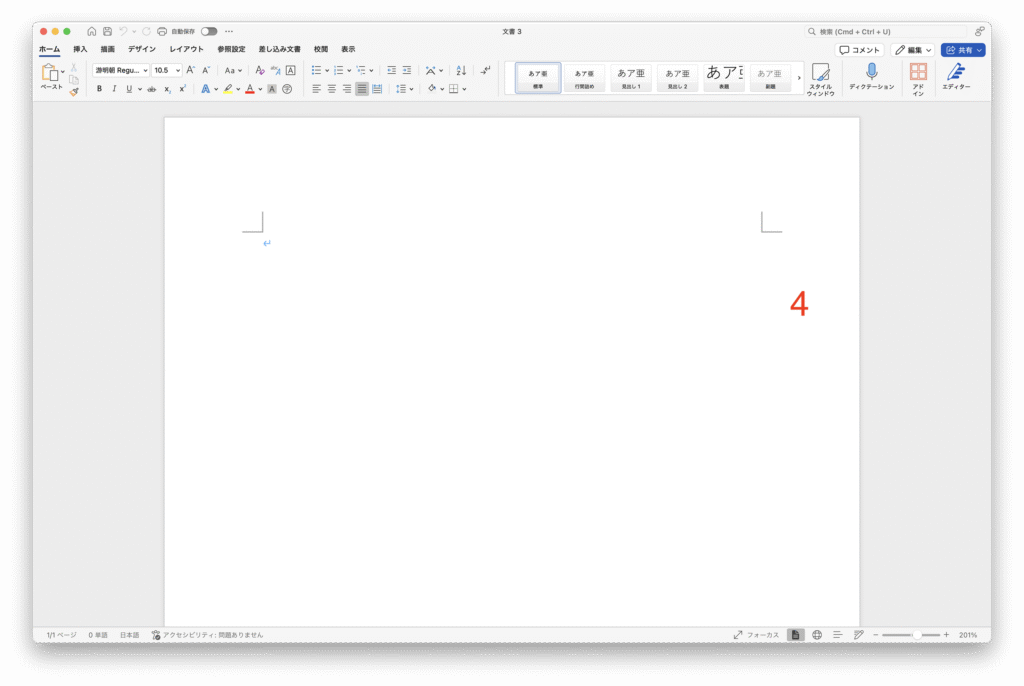1024x686 pixels.
Task: Open the References tab
Action: [231, 49]
